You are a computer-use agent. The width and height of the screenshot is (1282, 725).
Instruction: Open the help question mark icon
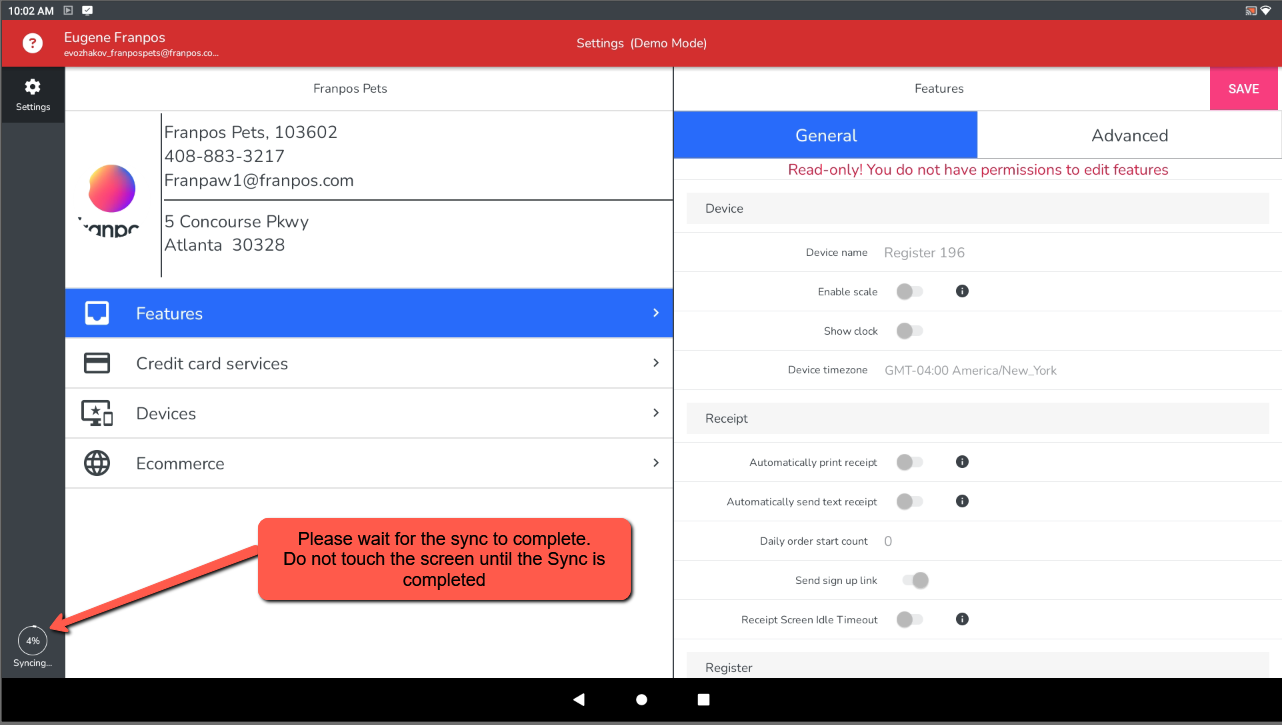(x=33, y=43)
